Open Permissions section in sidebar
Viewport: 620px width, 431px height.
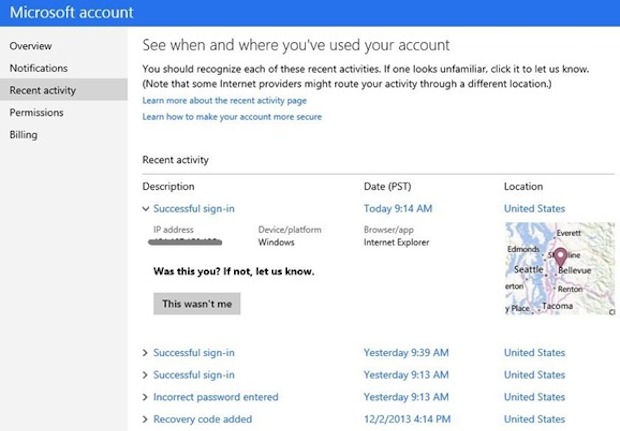(x=37, y=112)
